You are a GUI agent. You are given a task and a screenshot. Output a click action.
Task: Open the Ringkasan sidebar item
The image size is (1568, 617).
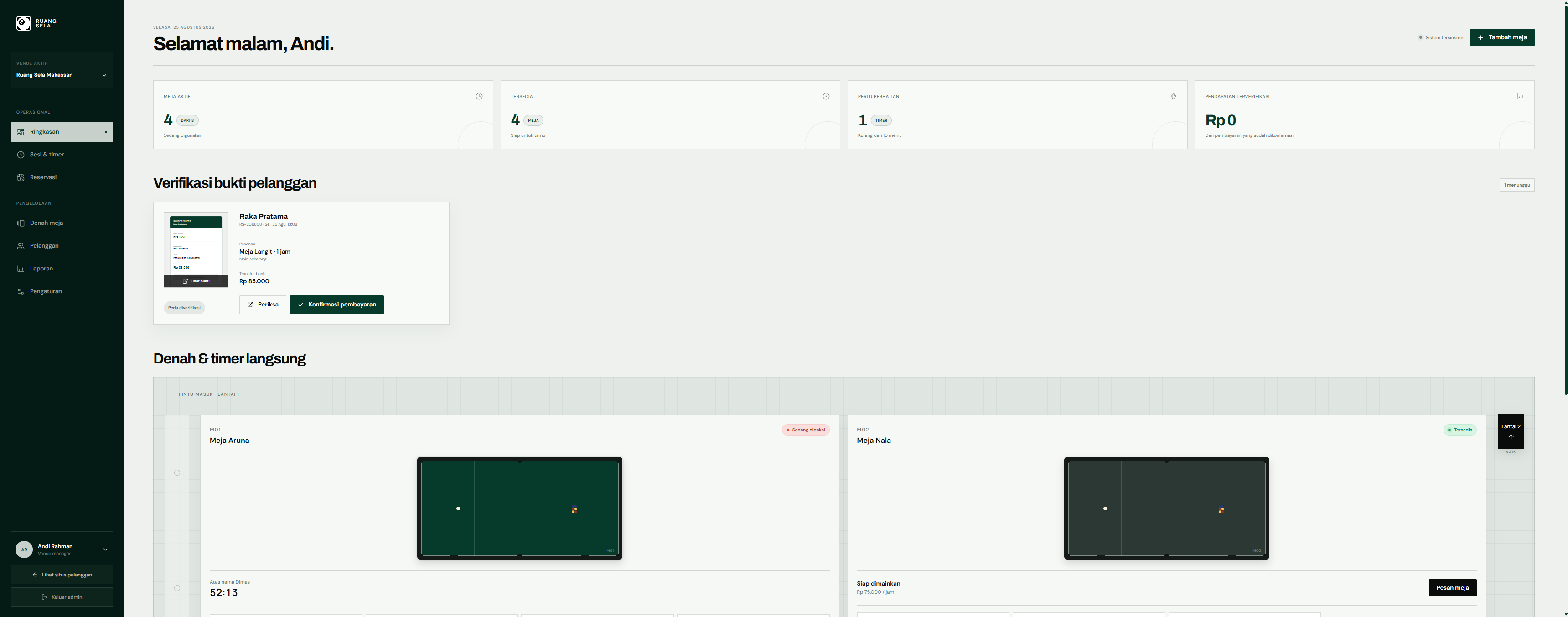62,131
